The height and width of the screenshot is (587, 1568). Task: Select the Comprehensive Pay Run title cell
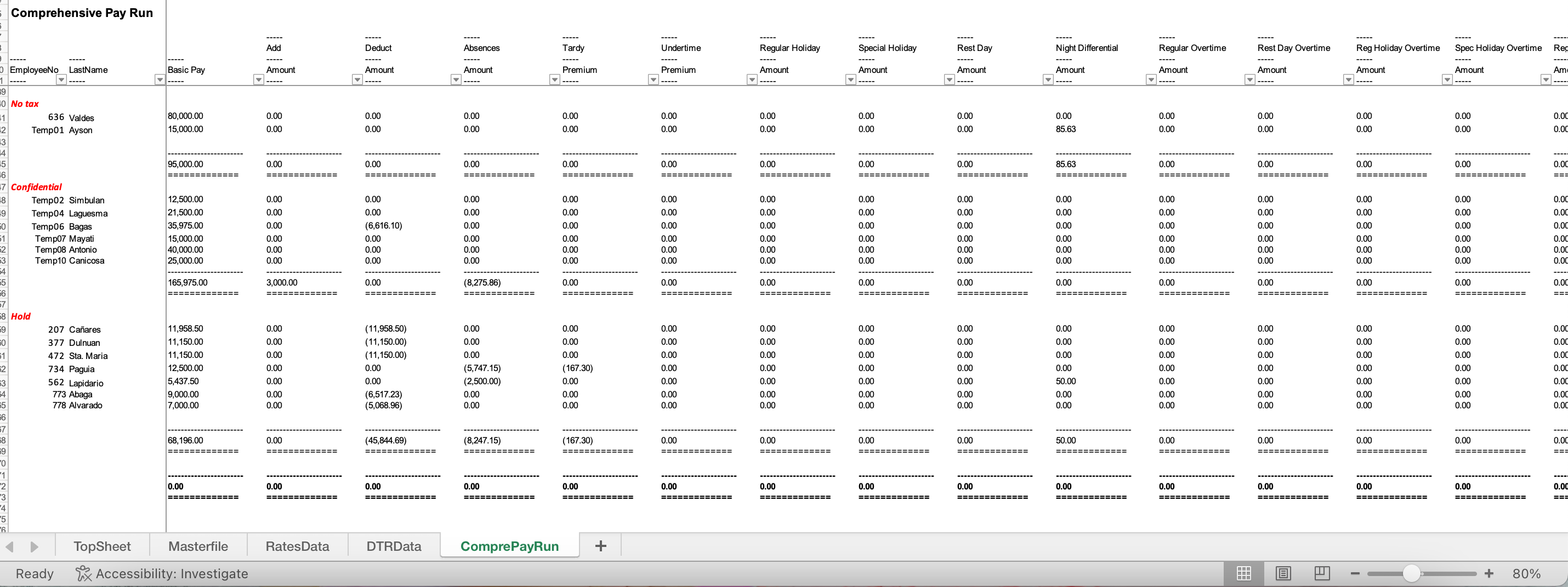(82, 13)
